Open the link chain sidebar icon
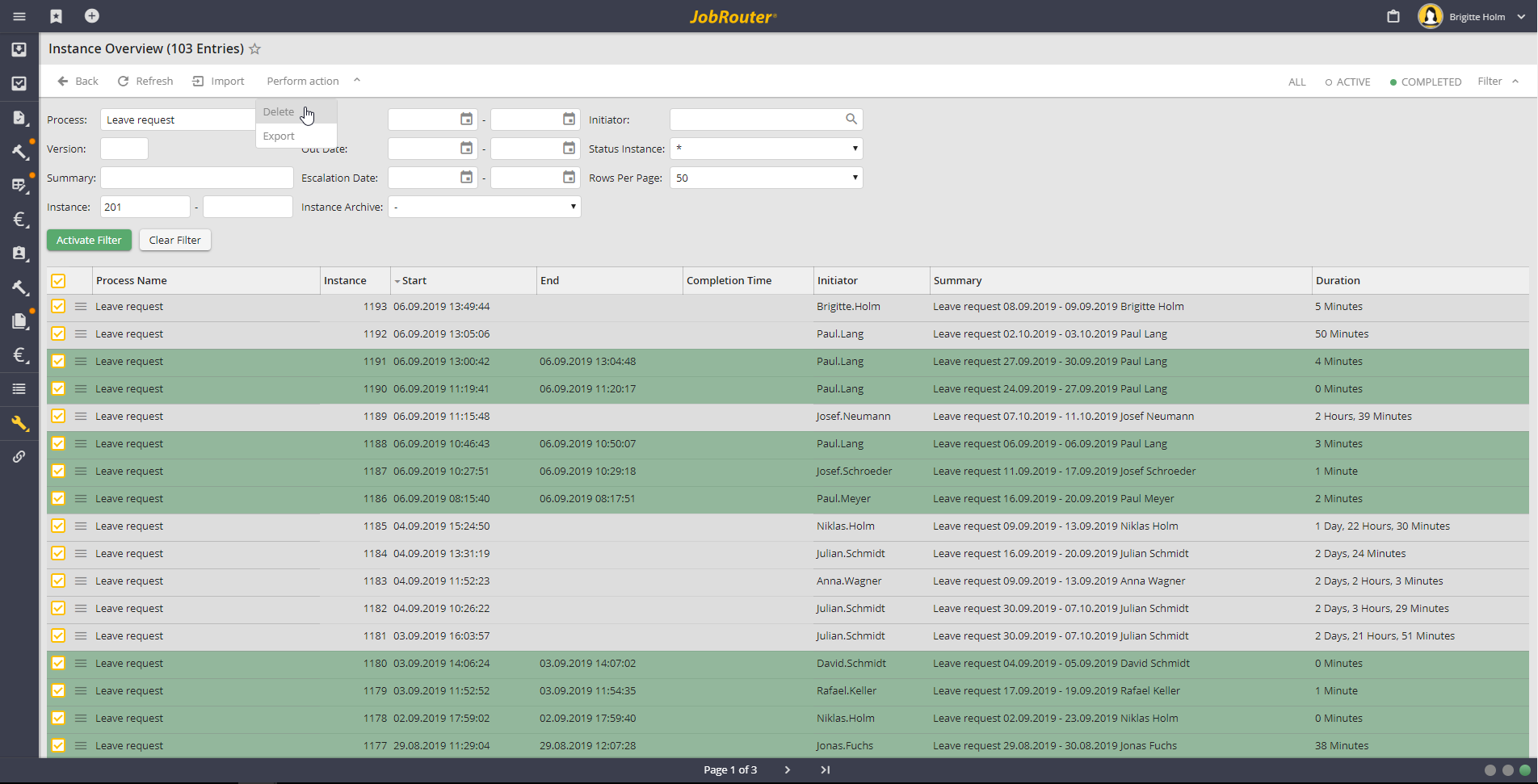The width and height of the screenshot is (1538, 784). (x=19, y=457)
